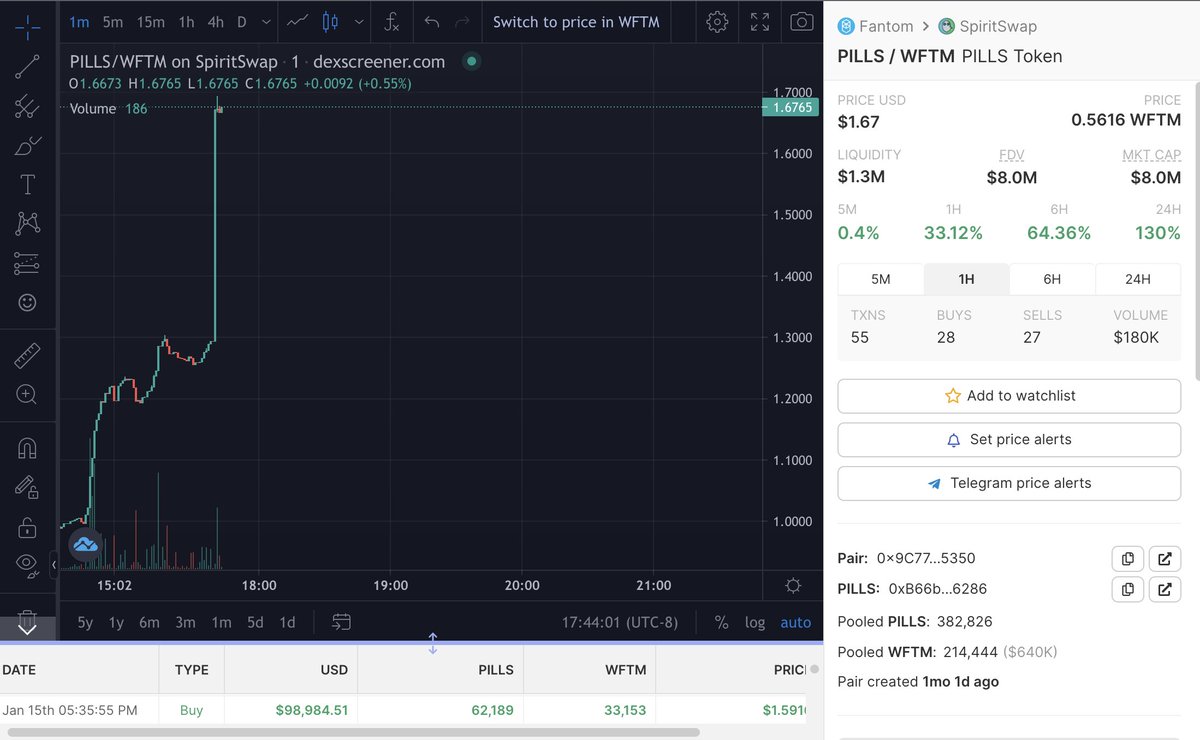This screenshot has height=740, width=1200.
Task: Switch to price in WFTM
Action: pos(576,21)
